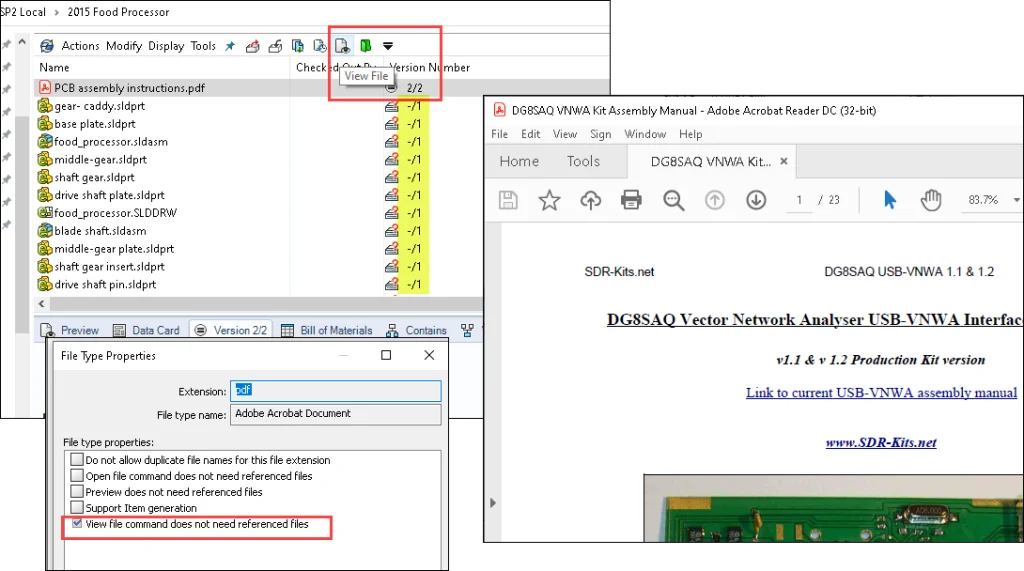Open the Link to current USB-VNWA assembly manual

click(881, 393)
